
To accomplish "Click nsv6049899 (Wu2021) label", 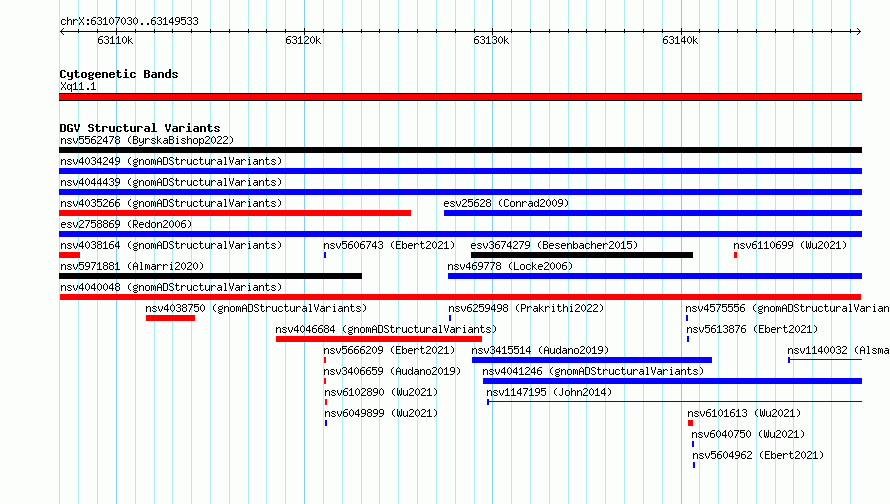I will click(x=381, y=413).
